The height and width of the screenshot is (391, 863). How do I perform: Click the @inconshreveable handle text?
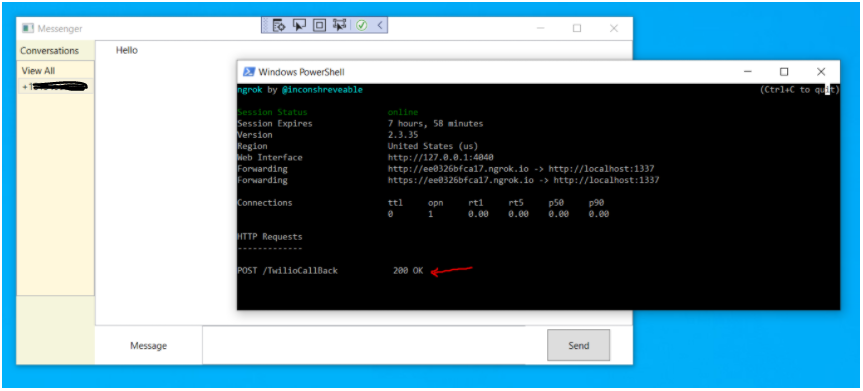pyautogui.click(x=323, y=90)
